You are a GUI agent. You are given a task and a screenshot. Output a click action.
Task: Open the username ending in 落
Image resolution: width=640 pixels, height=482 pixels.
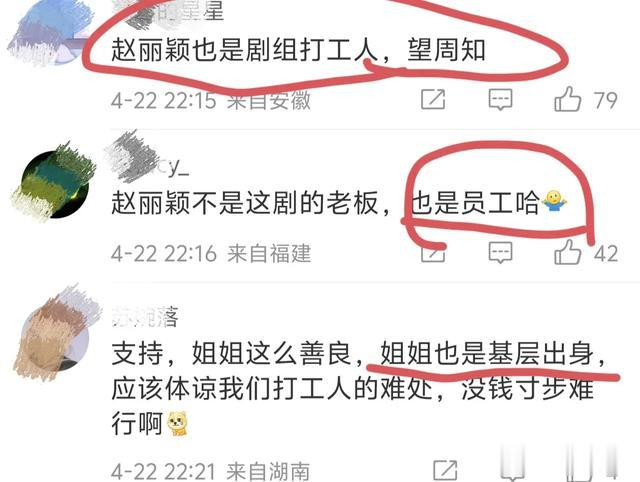(145, 316)
